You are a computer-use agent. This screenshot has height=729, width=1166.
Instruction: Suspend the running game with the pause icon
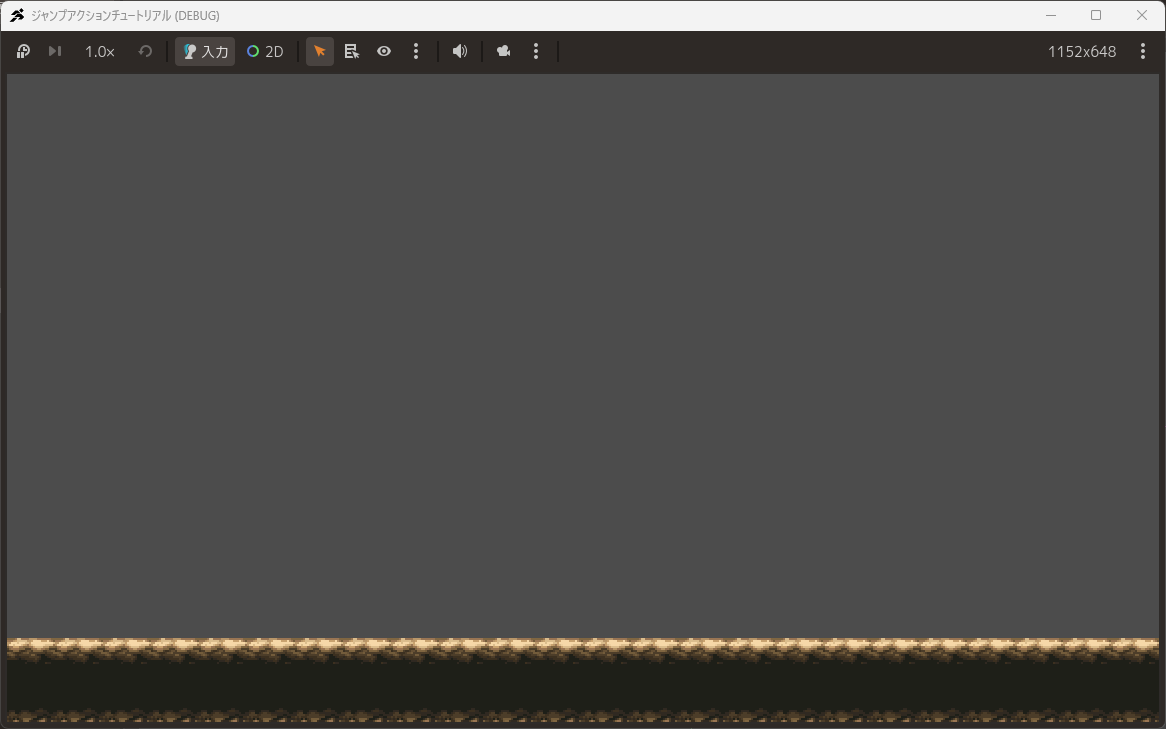pyautogui.click(x=23, y=51)
